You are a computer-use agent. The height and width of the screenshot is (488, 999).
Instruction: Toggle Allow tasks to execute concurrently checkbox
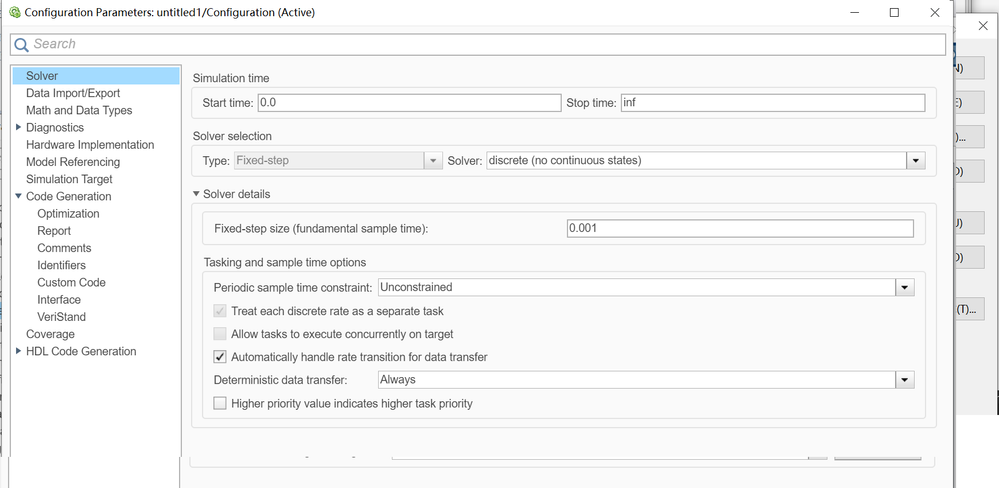click(x=220, y=334)
